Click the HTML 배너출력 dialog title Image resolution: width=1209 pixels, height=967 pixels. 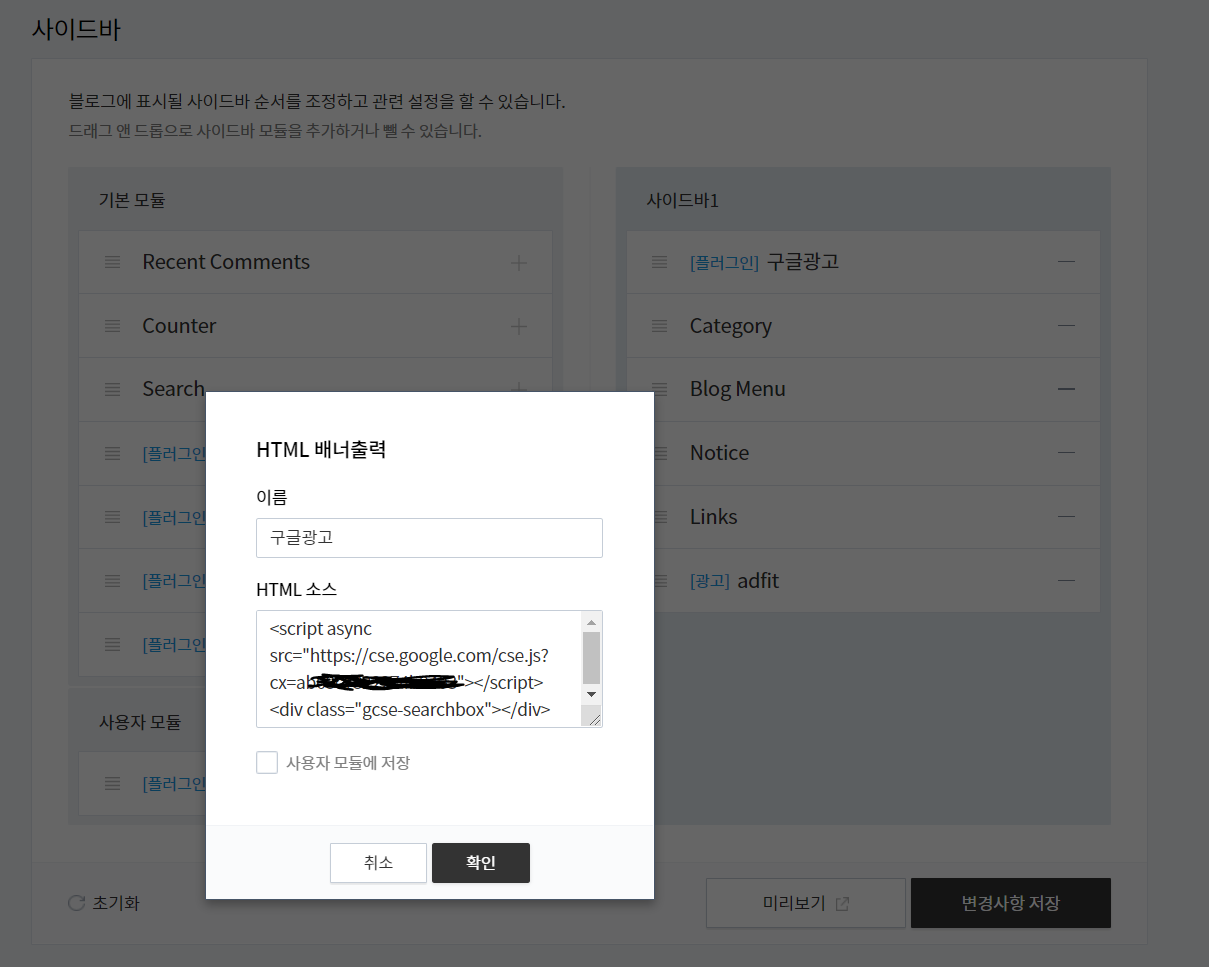click(321, 450)
